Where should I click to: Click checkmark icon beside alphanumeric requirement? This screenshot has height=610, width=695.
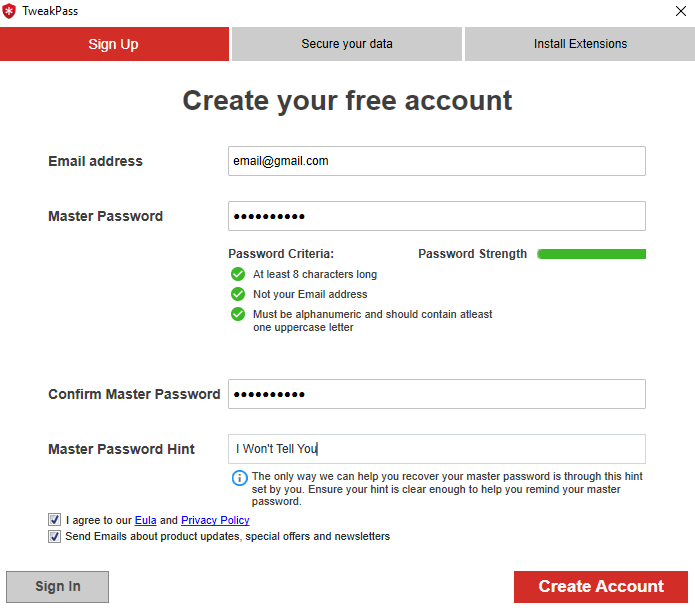pyautogui.click(x=238, y=314)
